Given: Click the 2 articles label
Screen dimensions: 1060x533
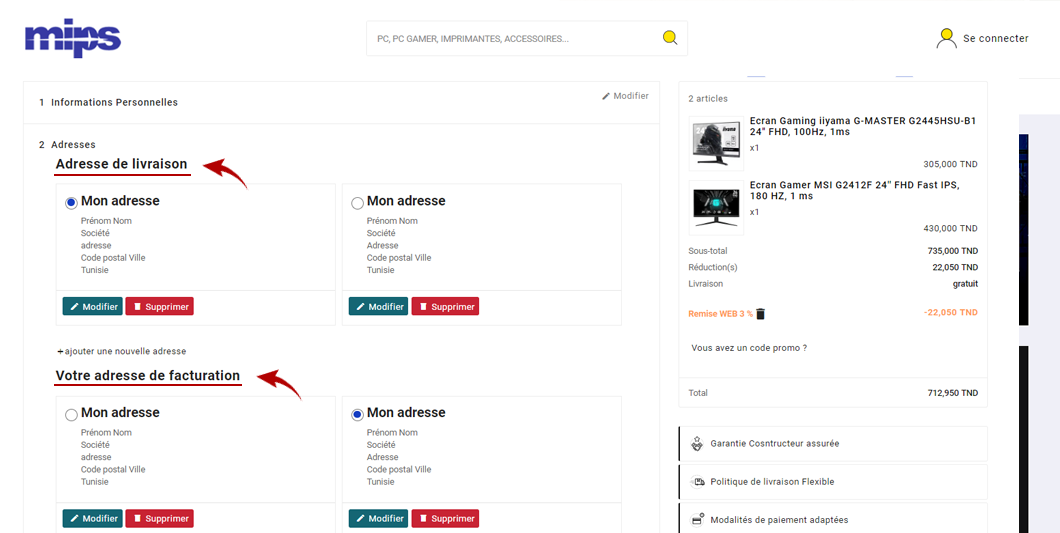Looking at the screenshot, I should tap(708, 99).
